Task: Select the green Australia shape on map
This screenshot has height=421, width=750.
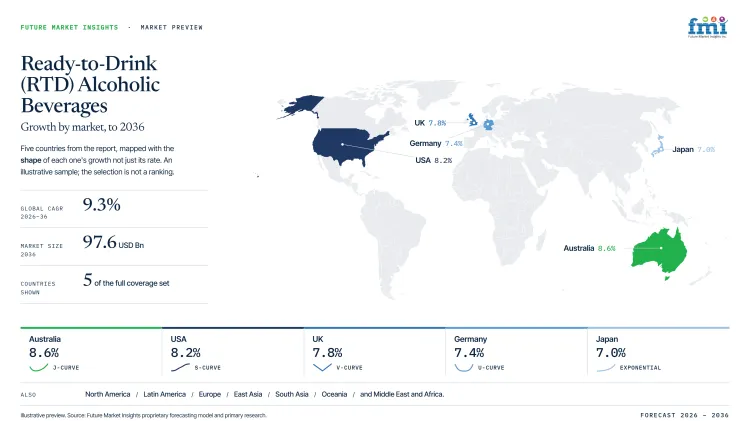Action: click(x=660, y=252)
